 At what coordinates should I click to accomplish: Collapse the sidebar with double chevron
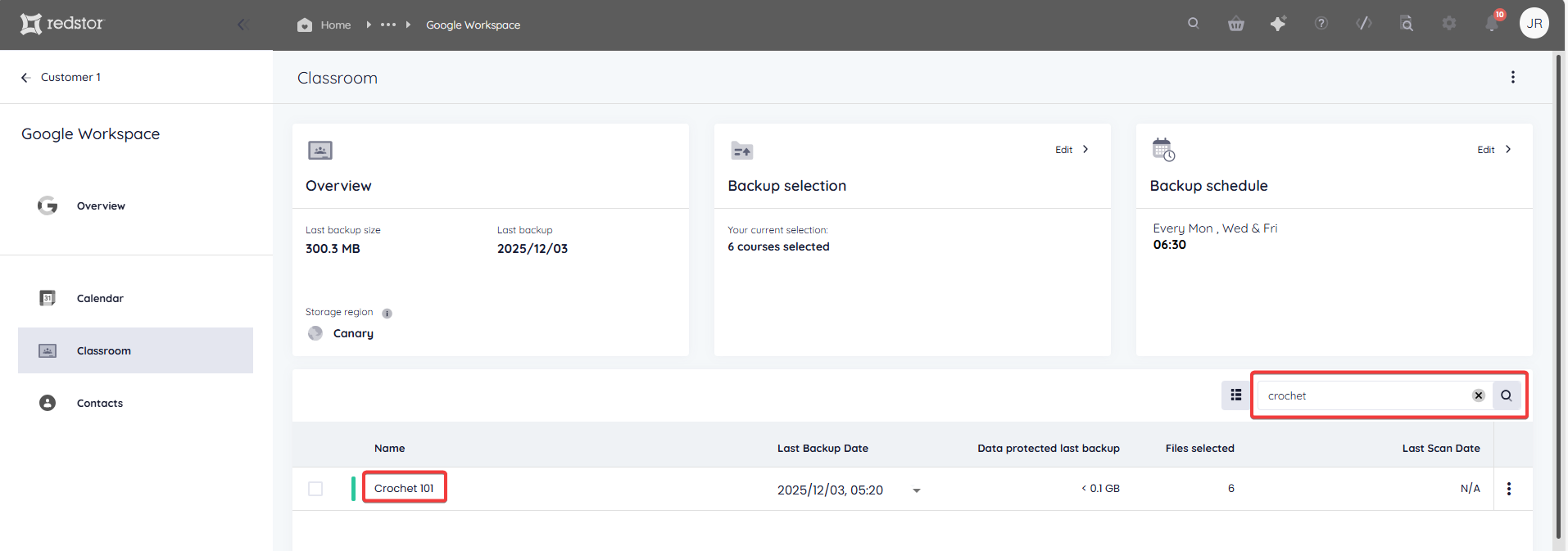pyautogui.click(x=242, y=25)
